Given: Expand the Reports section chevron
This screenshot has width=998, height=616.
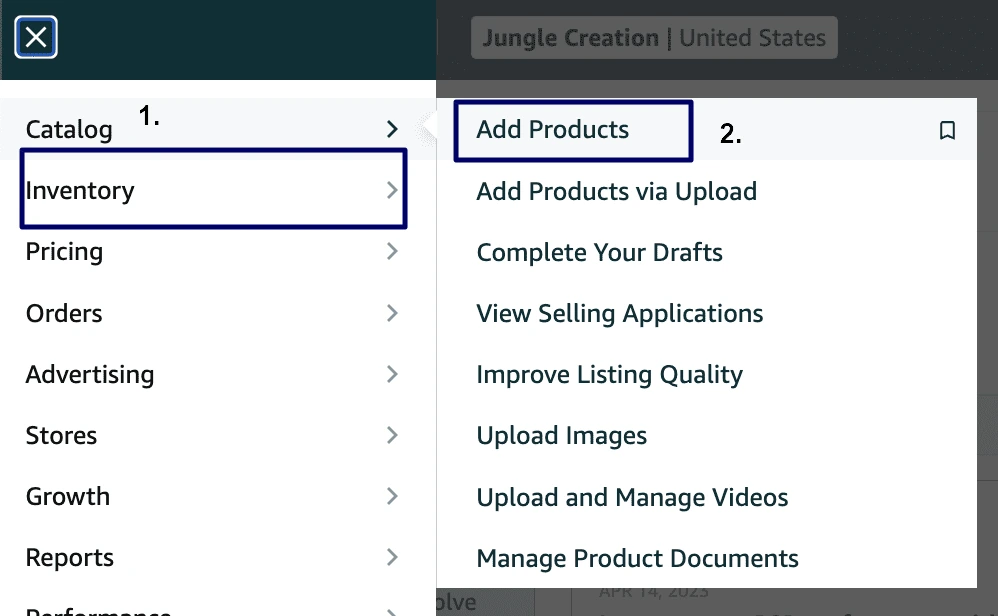Looking at the screenshot, I should tap(392, 557).
